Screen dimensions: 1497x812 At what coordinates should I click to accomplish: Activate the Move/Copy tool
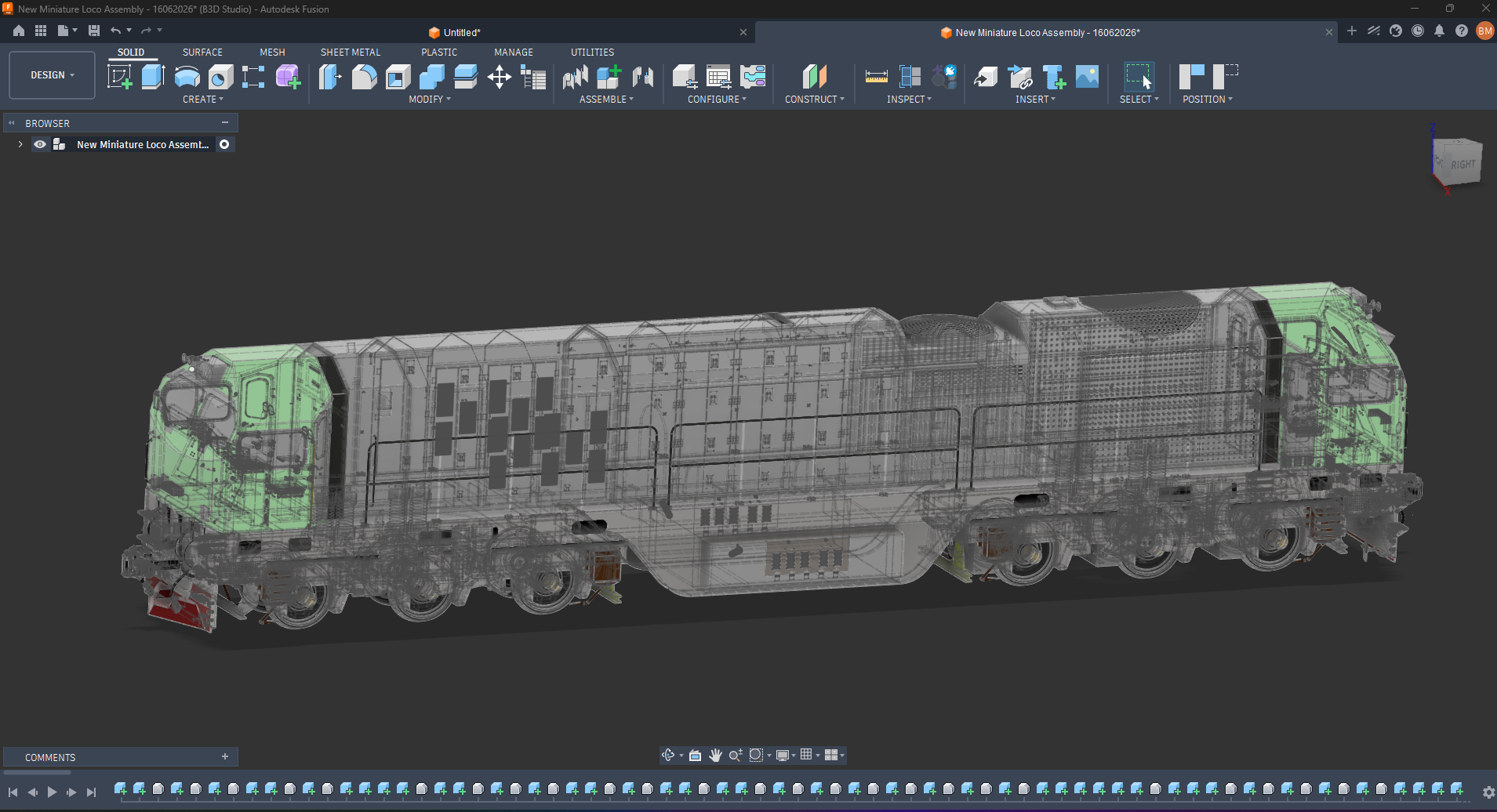[x=499, y=77]
